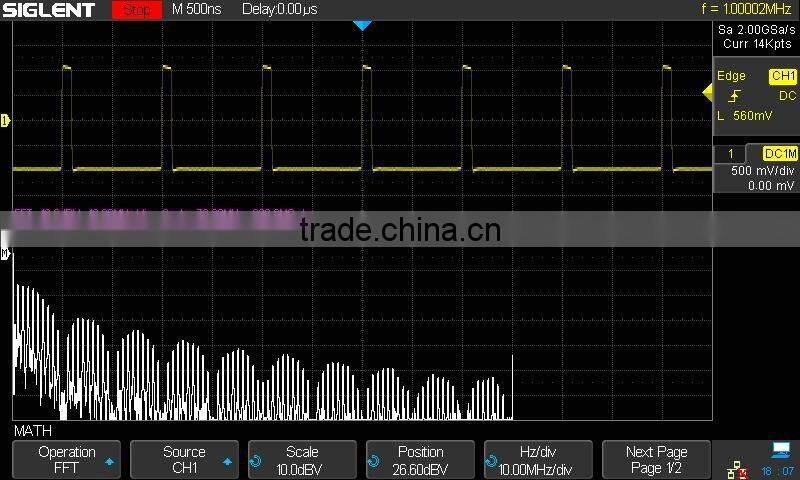Screen dimensions: 800x480
Task: Click the yellow trigger level arrow
Action: [x=708, y=92]
